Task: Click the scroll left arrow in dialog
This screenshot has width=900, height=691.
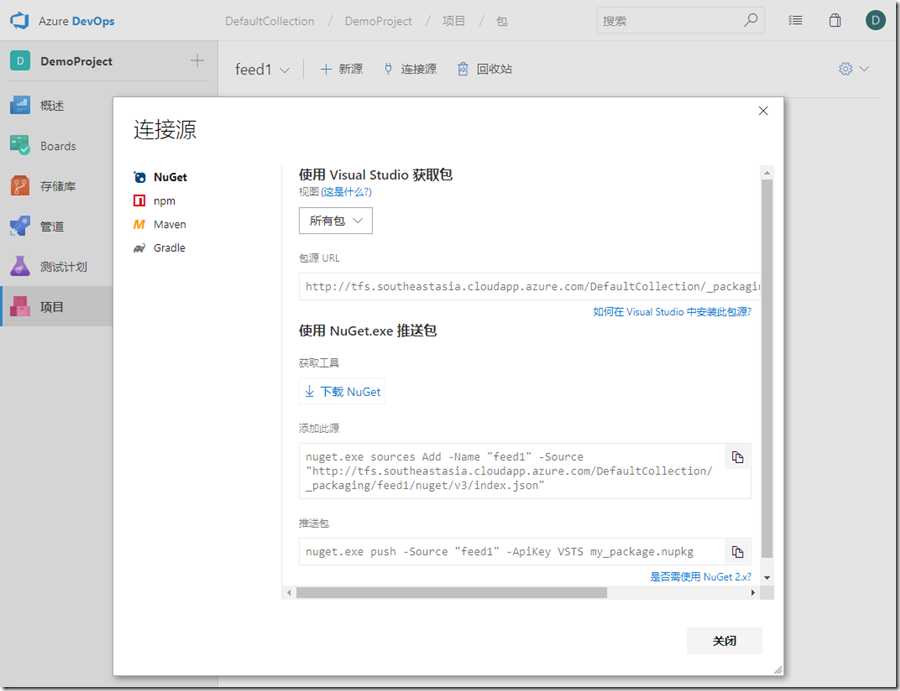Action: coord(289,592)
